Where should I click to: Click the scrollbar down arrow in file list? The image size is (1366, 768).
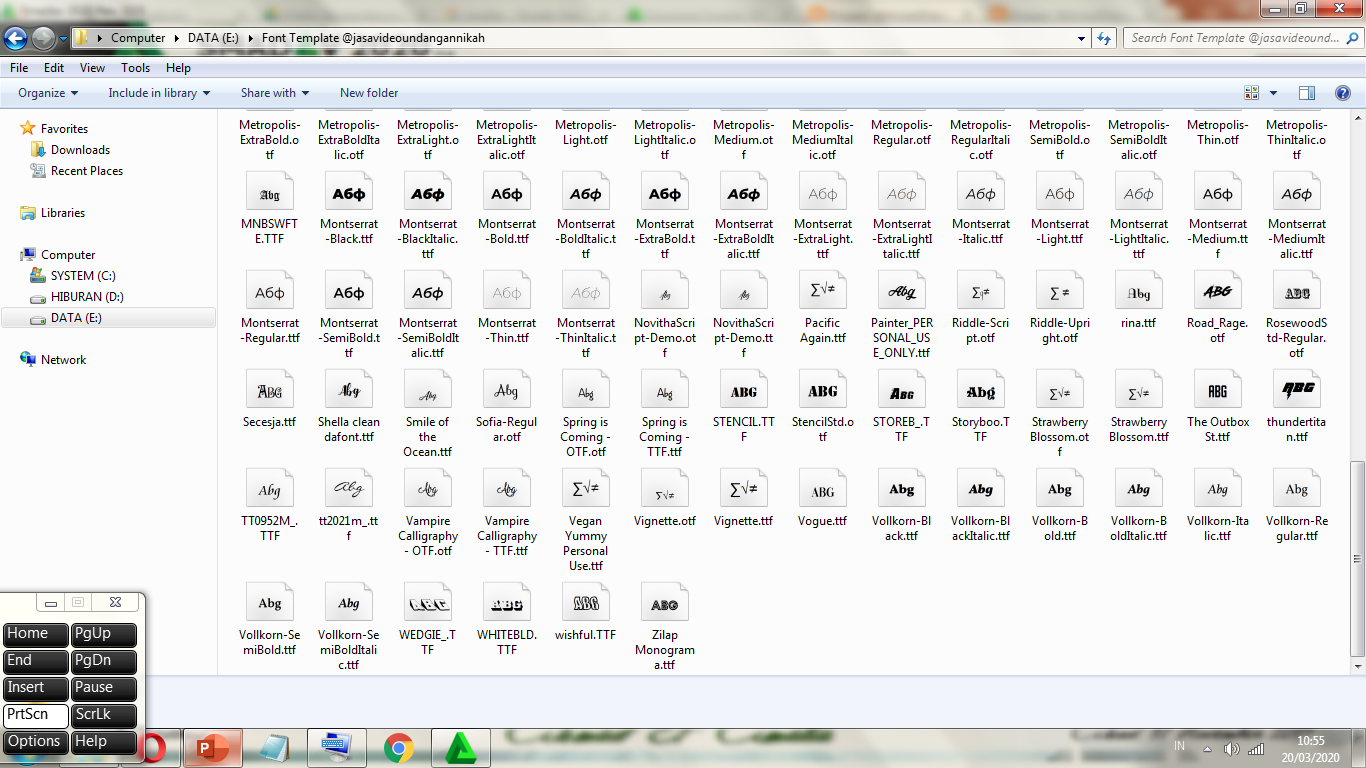pyautogui.click(x=1357, y=666)
